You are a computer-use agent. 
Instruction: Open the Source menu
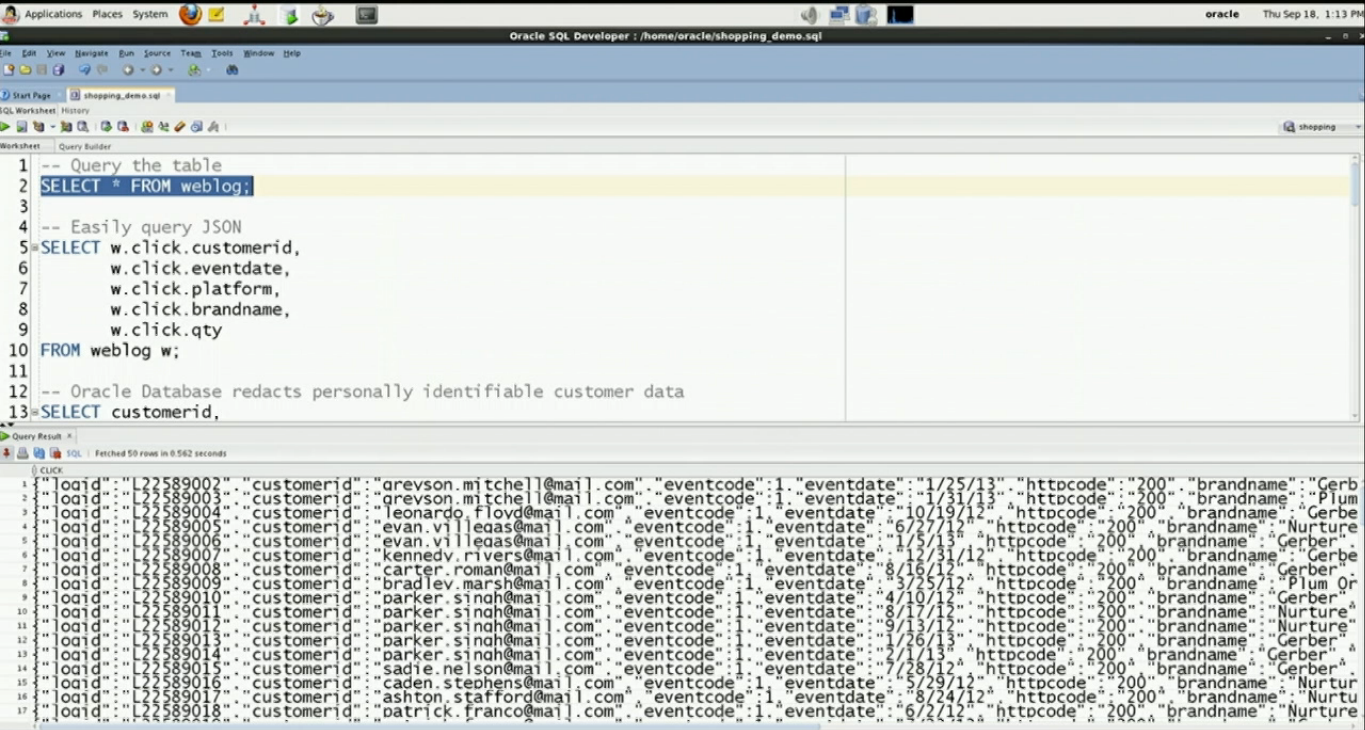[x=157, y=53]
